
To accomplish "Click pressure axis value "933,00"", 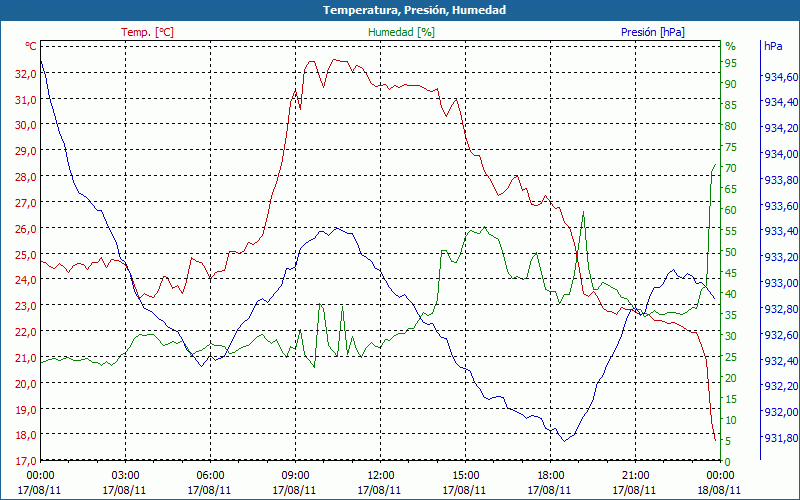I will click(781, 283).
